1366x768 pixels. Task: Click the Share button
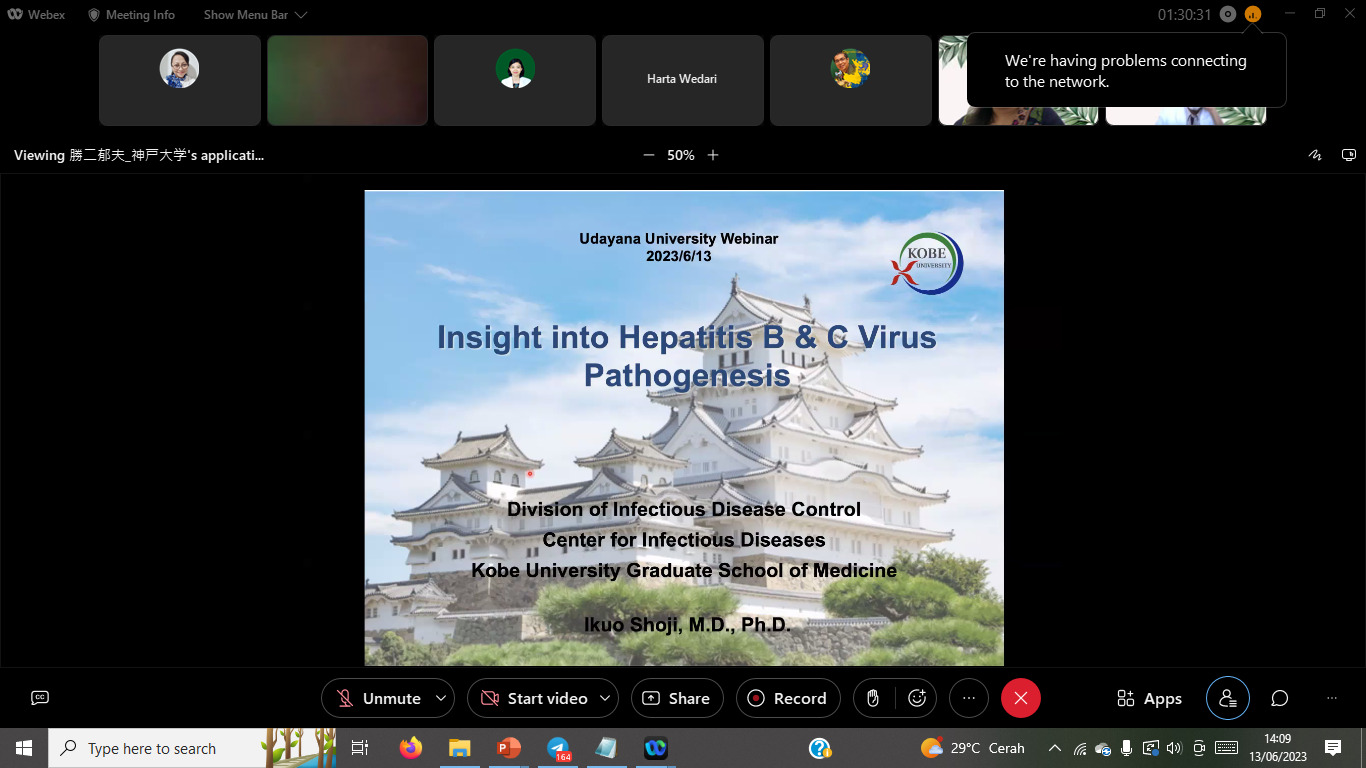677,698
